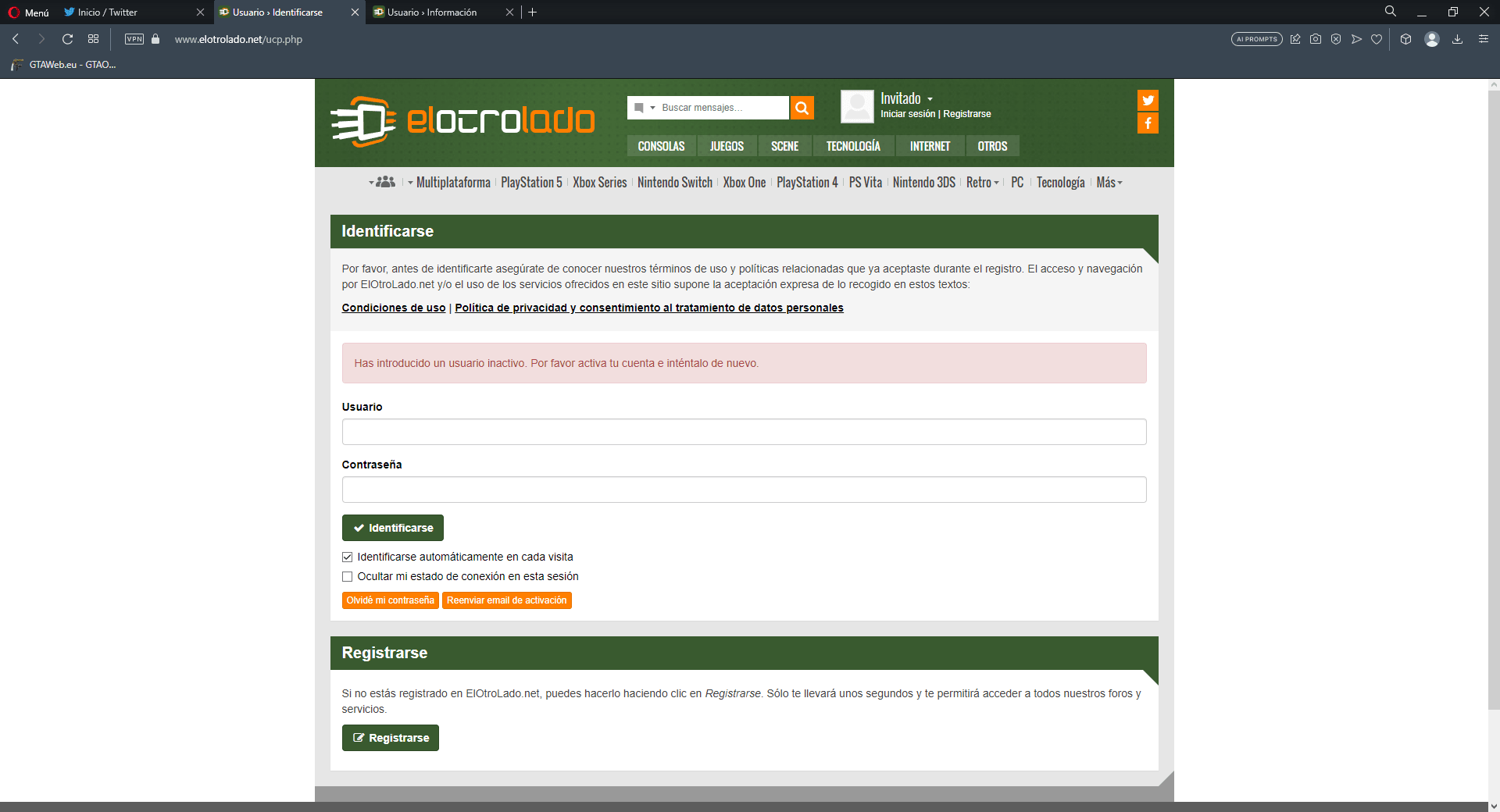Screen dimensions: 1500x812
Task: Click the Olvidé mi contraseña button
Action: pyautogui.click(x=391, y=600)
